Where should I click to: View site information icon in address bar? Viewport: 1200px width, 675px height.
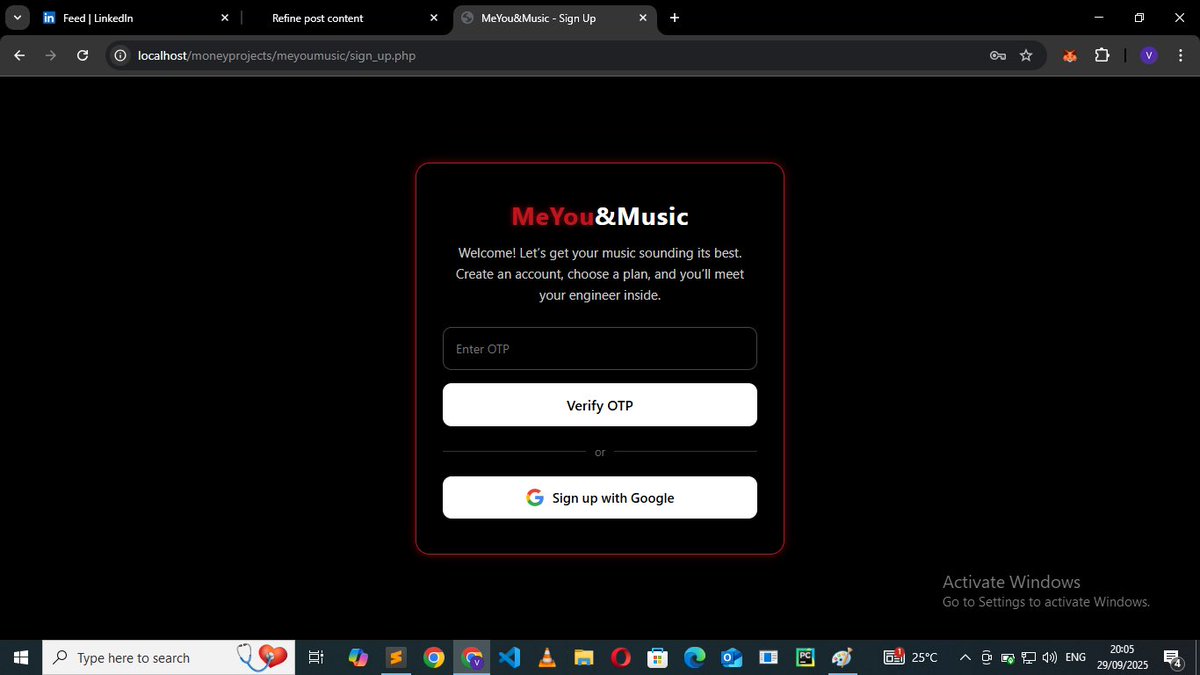click(120, 56)
